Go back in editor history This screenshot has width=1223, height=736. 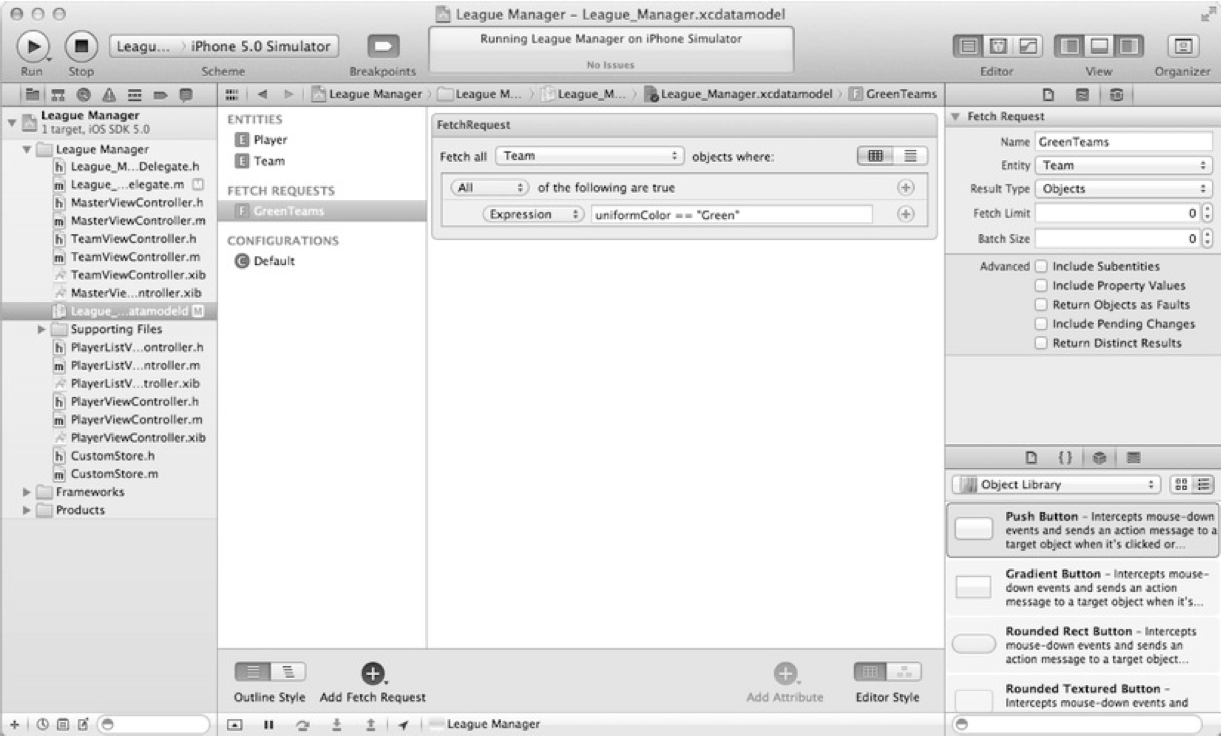pyautogui.click(x=264, y=94)
